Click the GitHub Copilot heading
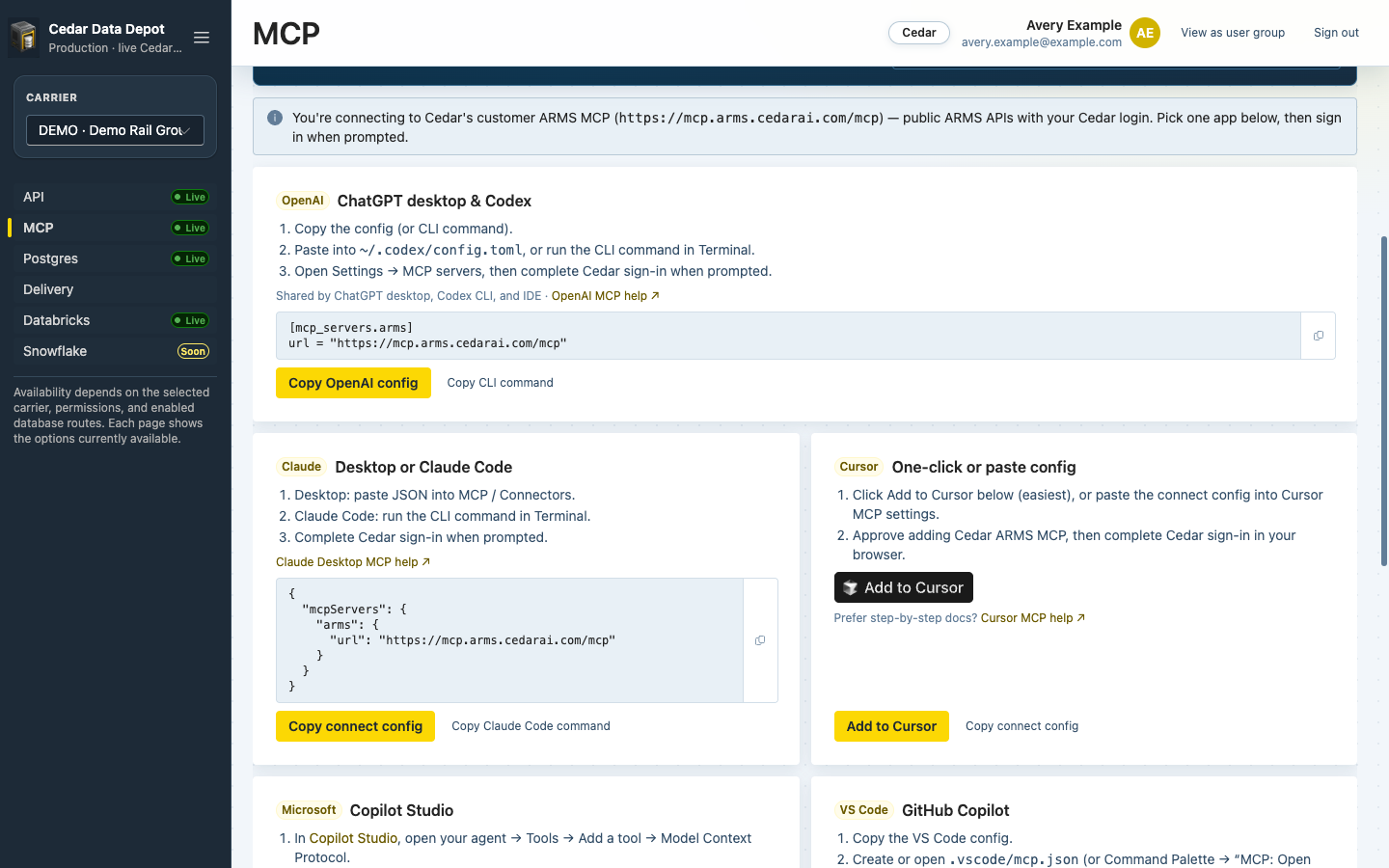The width and height of the screenshot is (1389, 868). coord(955,810)
